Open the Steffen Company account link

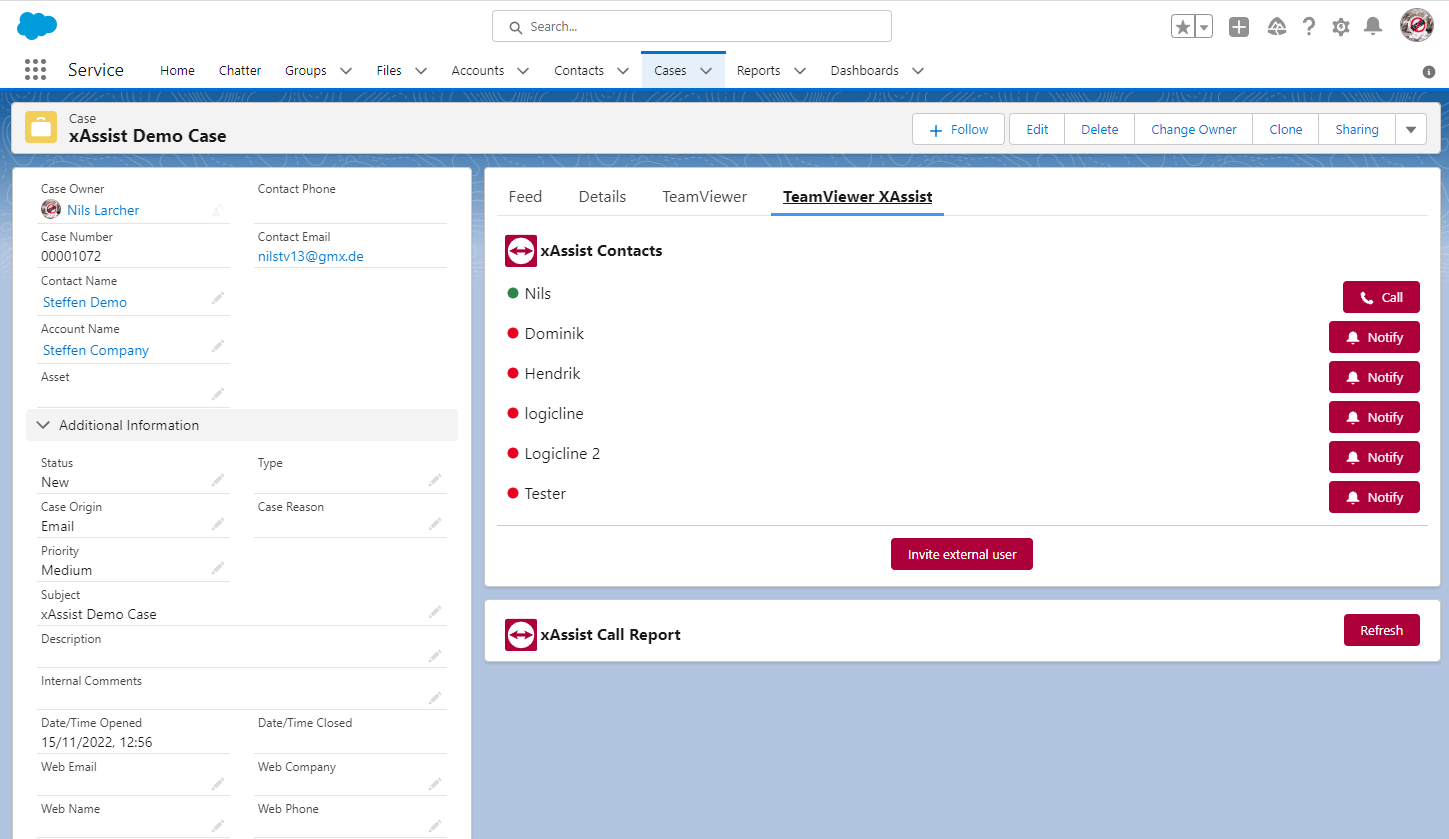point(95,350)
